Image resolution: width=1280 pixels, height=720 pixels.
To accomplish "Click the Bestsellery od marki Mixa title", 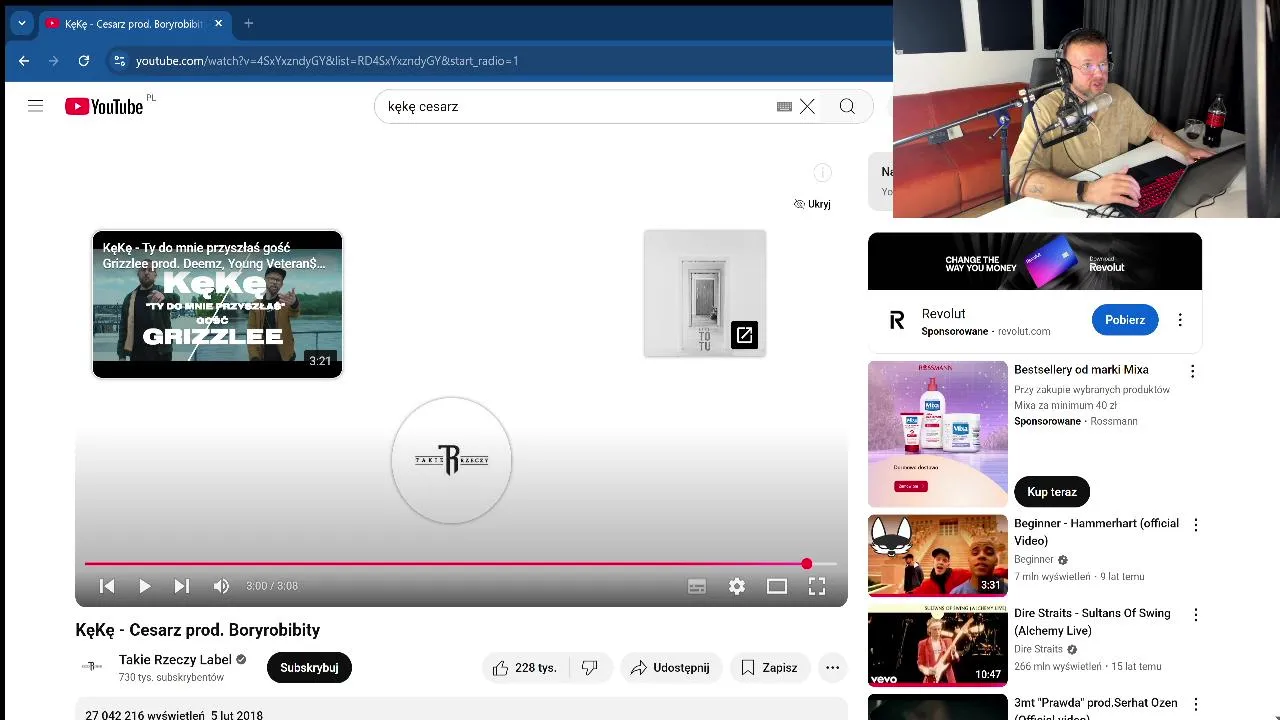I will pyautogui.click(x=1081, y=370).
